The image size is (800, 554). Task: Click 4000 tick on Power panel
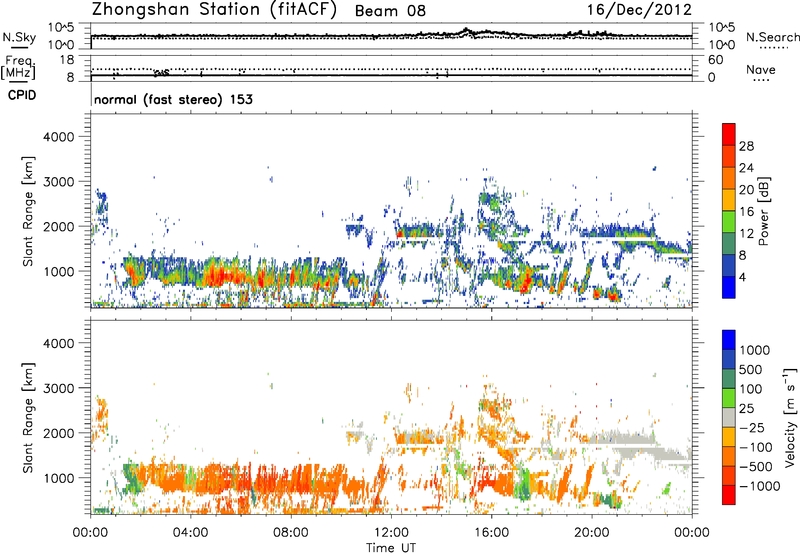pyautogui.click(x=58, y=137)
